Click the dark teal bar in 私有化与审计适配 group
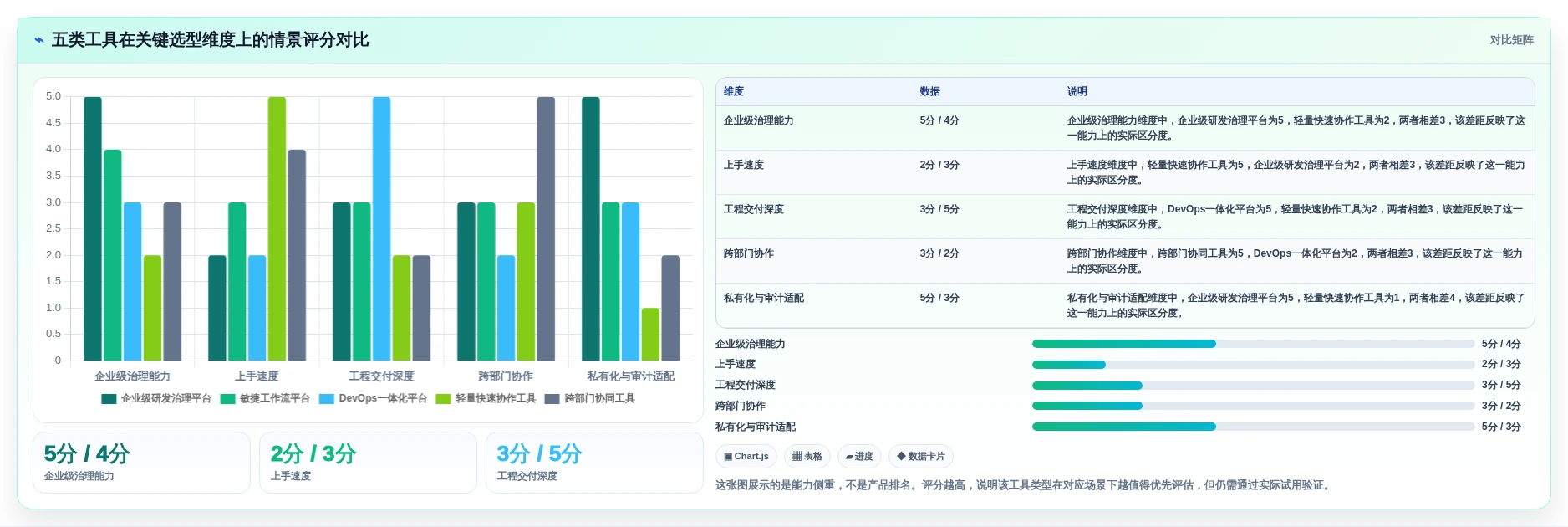The width and height of the screenshot is (1568, 527). [x=591, y=228]
